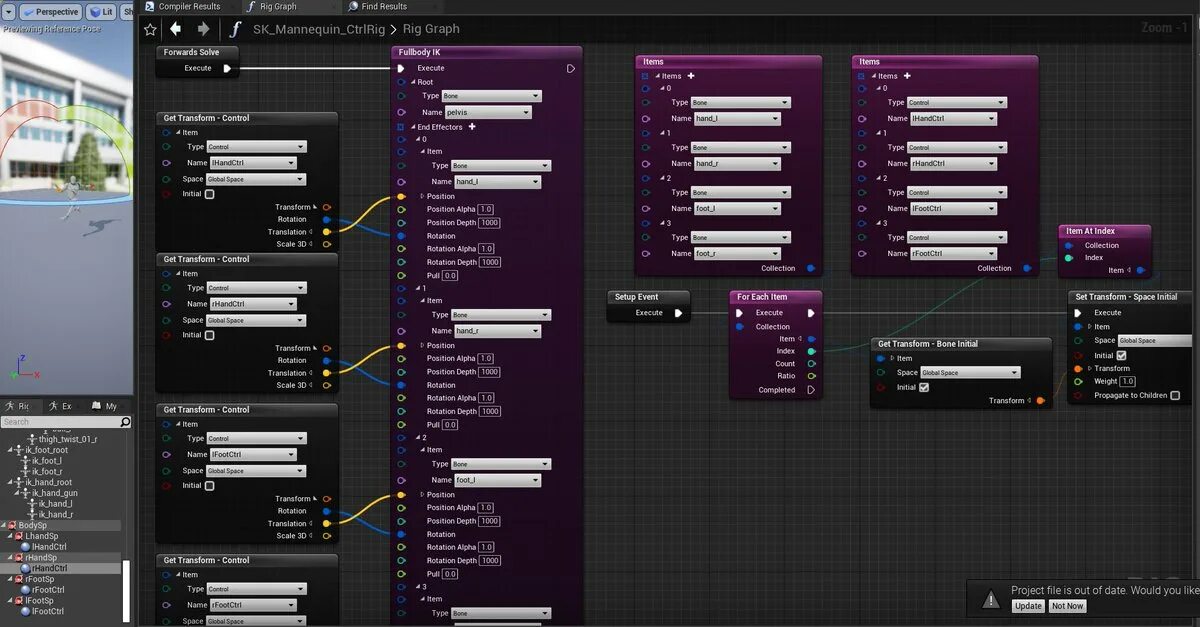The width and height of the screenshot is (1200, 627).
Task: Click Scale 3D pin of lFootCtrl Get Transform
Action: [x=326, y=536]
